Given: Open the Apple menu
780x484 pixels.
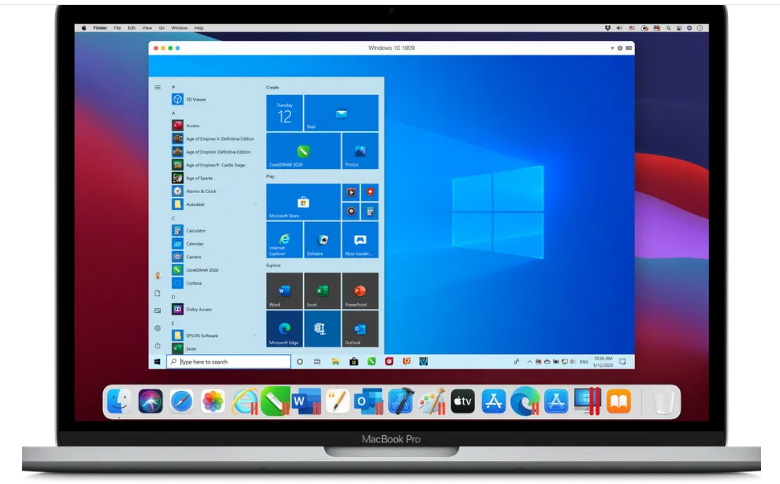Looking at the screenshot, I should (x=84, y=28).
